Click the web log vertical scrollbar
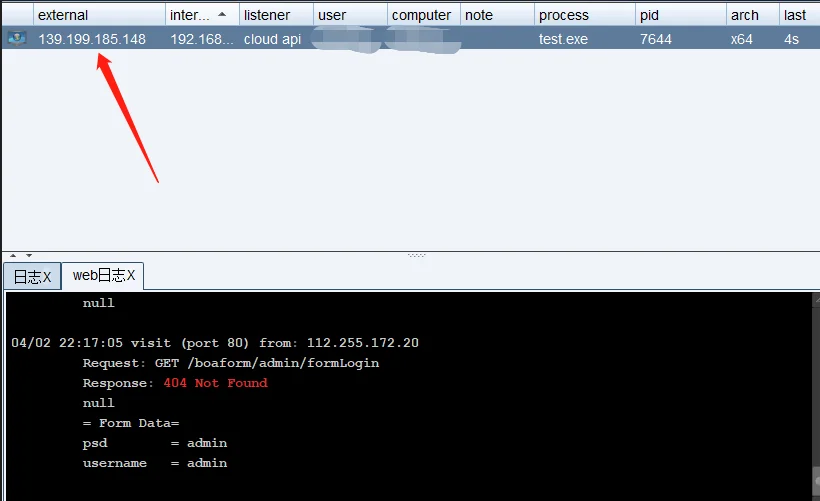This screenshot has width=820, height=501. click(x=816, y=394)
